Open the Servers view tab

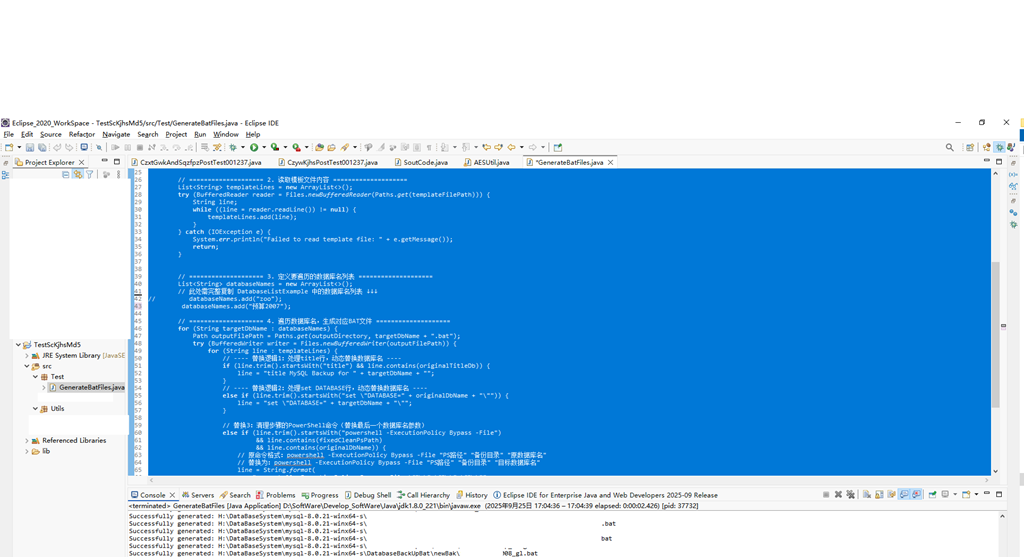coord(198,495)
